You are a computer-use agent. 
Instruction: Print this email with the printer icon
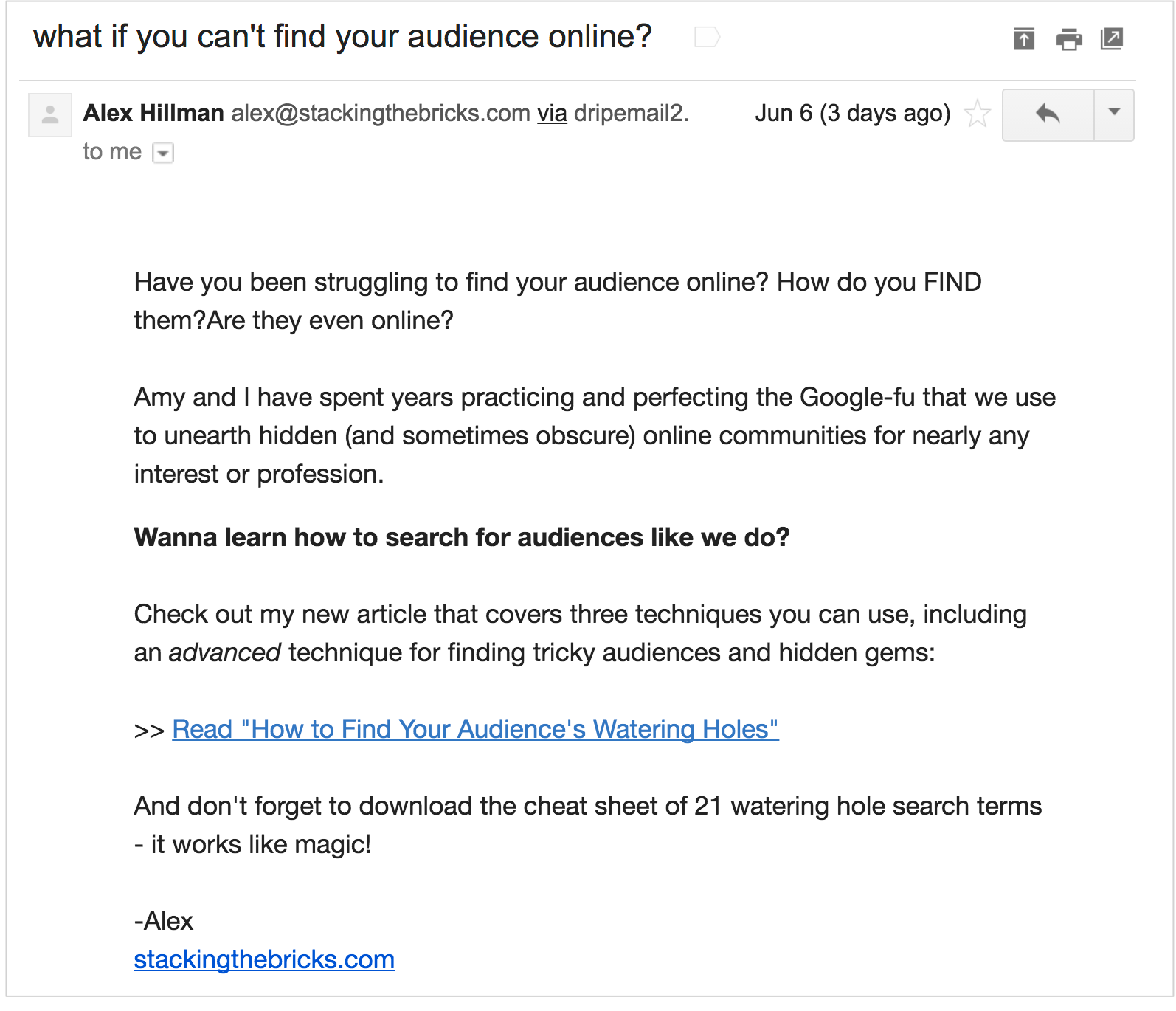coord(1068,38)
